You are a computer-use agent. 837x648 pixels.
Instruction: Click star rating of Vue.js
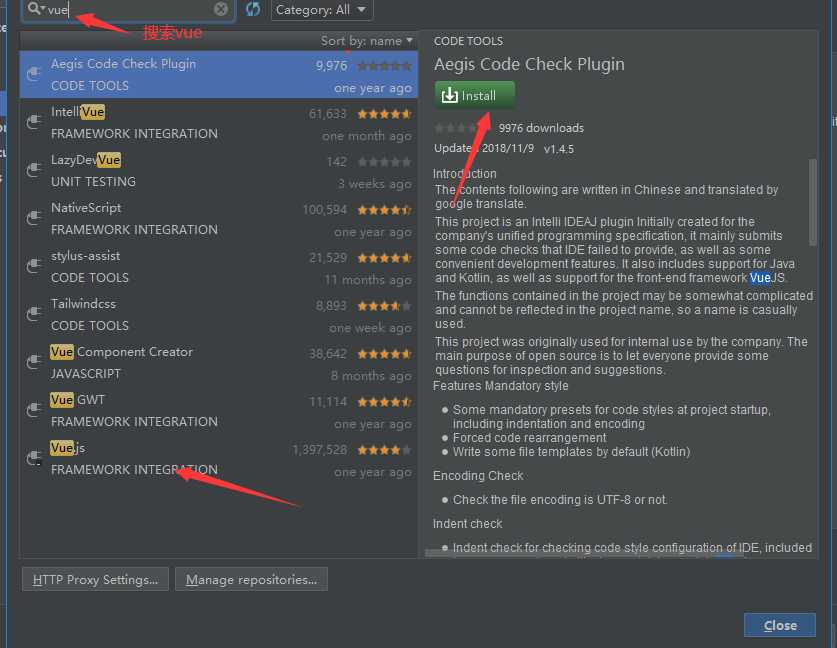tap(384, 450)
